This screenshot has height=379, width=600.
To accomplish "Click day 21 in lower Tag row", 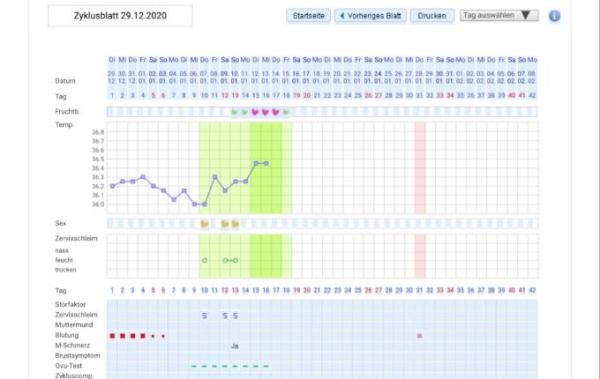I will pos(317,290).
